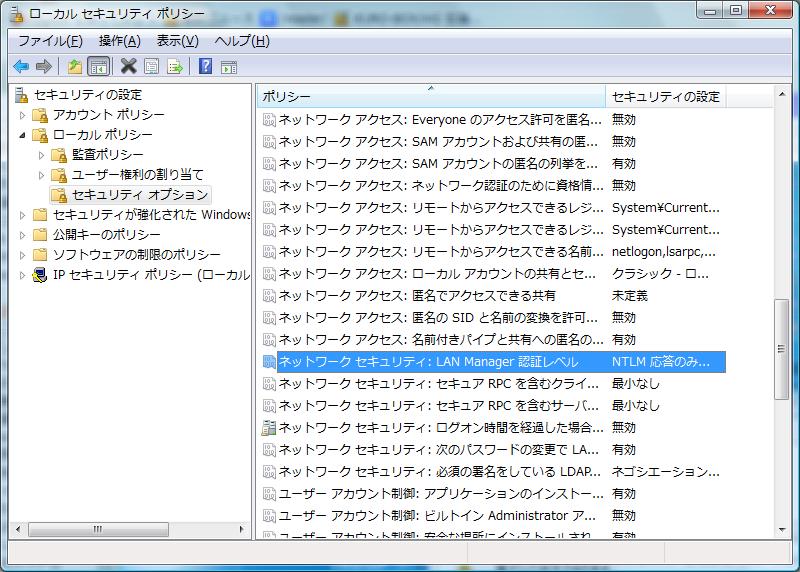
Task: Expand the 監査ポリシー tree node
Action: 42,155
